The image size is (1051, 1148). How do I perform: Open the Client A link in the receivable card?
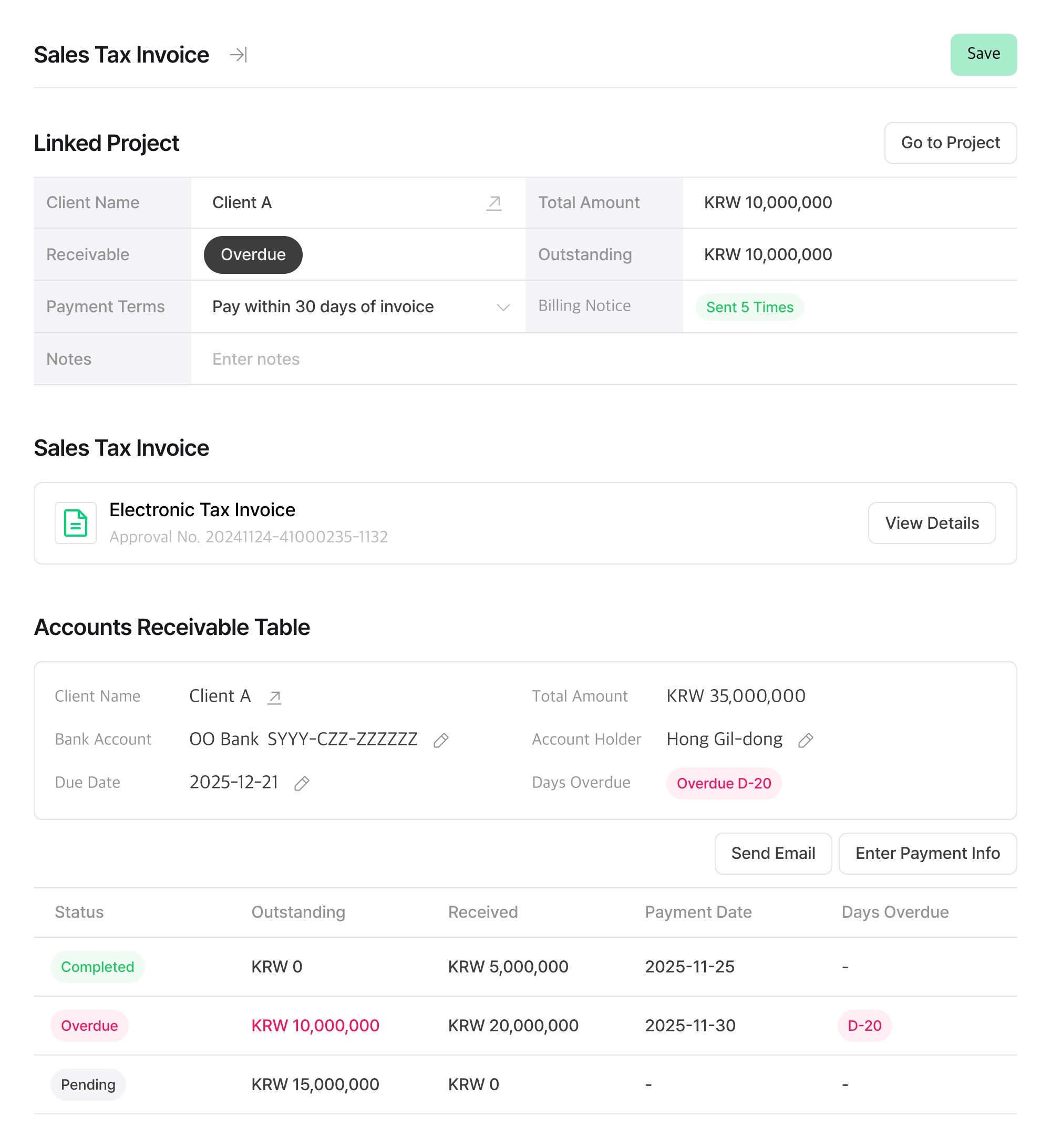coord(274,697)
